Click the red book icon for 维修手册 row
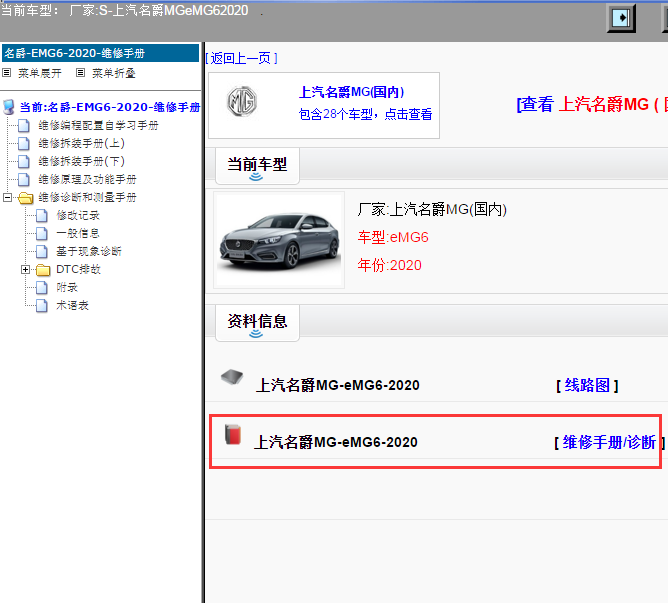The width and height of the screenshot is (668, 603). (x=233, y=435)
